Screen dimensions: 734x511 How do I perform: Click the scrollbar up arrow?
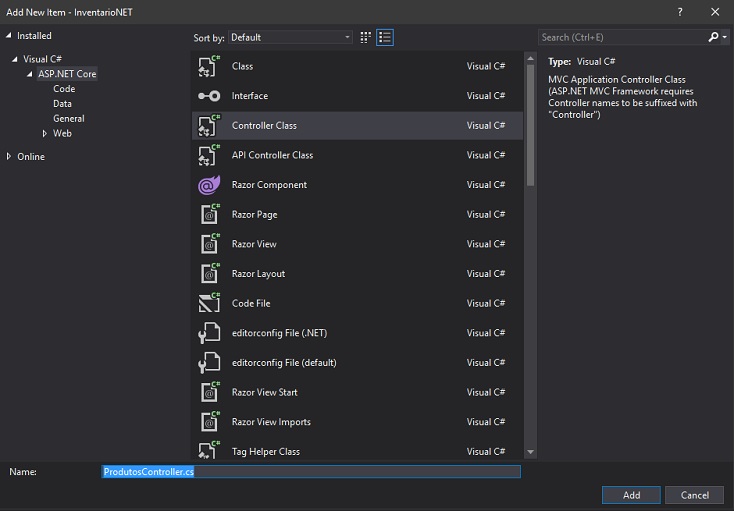click(x=530, y=58)
